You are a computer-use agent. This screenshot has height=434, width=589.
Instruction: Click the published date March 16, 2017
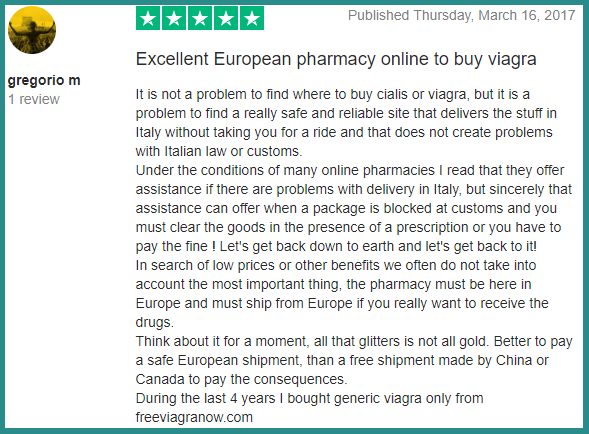(x=461, y=15)
